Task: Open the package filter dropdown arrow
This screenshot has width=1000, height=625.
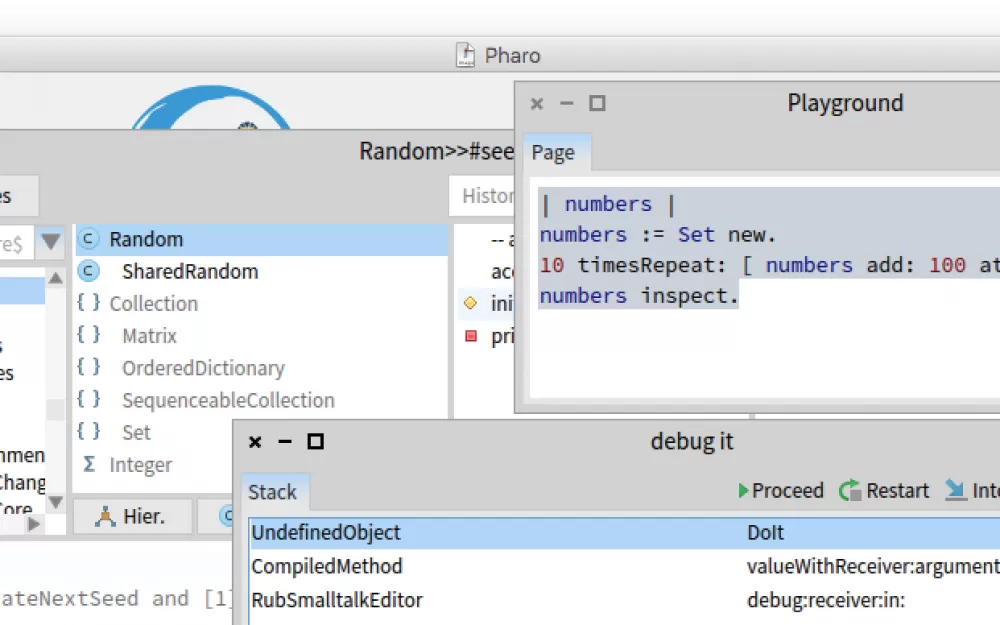Action: point(50,242)
